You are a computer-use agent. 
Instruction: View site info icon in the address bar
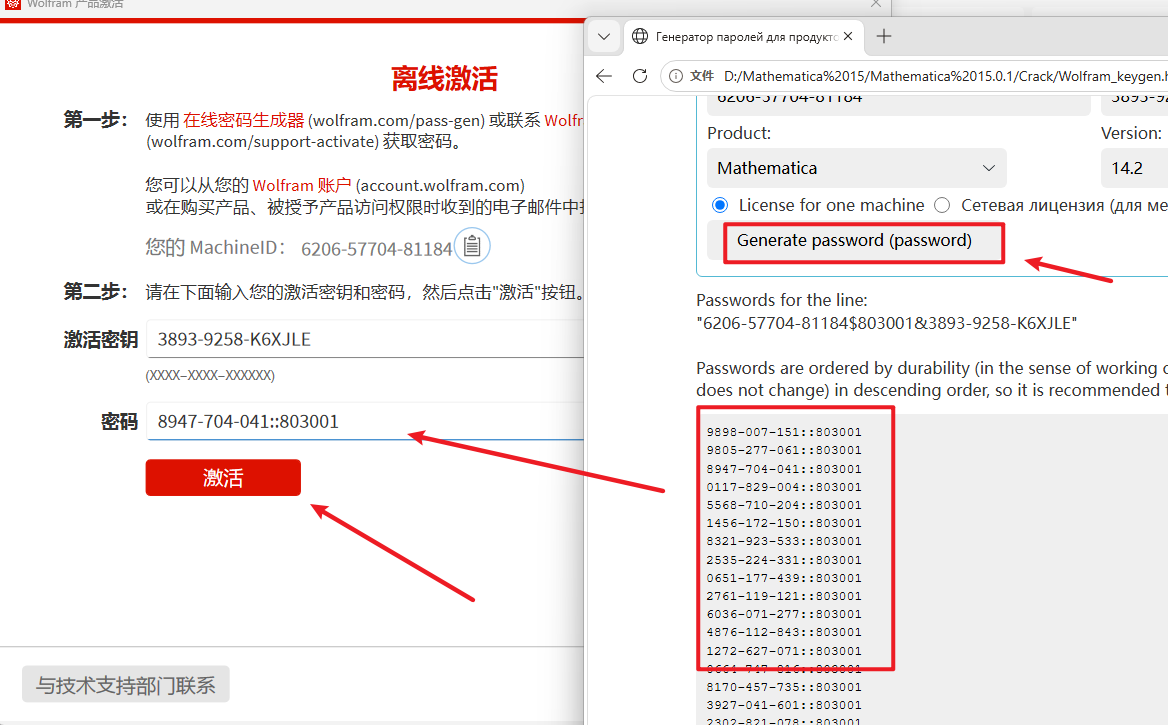pyautogui.click(x=676, y=76)
